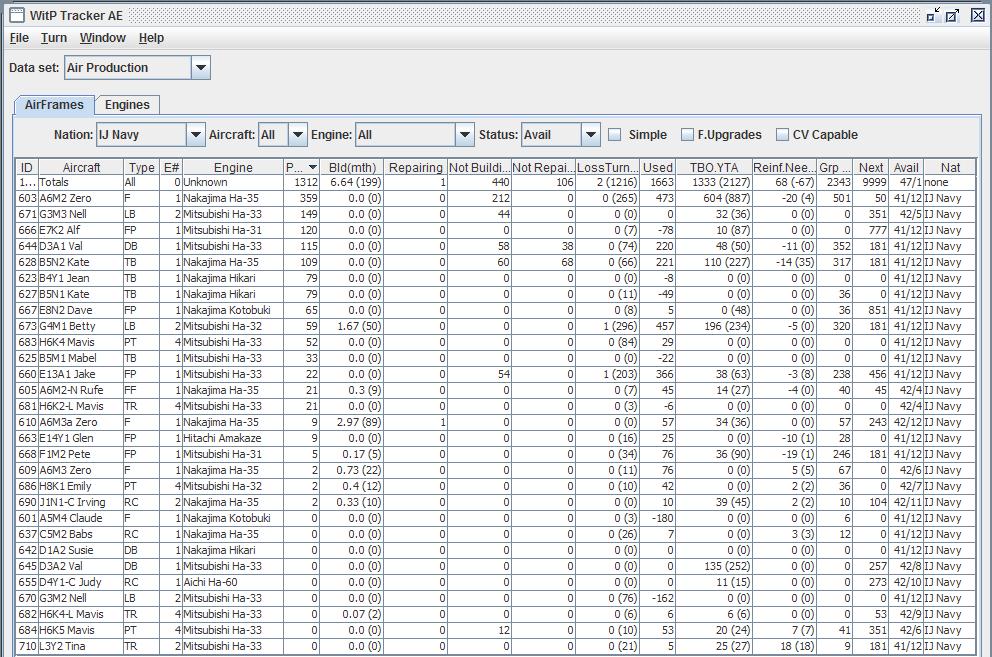Click the B5N2 Kate aircraft cell
This screenshot has width=992, height=657.
coord(81,262)
